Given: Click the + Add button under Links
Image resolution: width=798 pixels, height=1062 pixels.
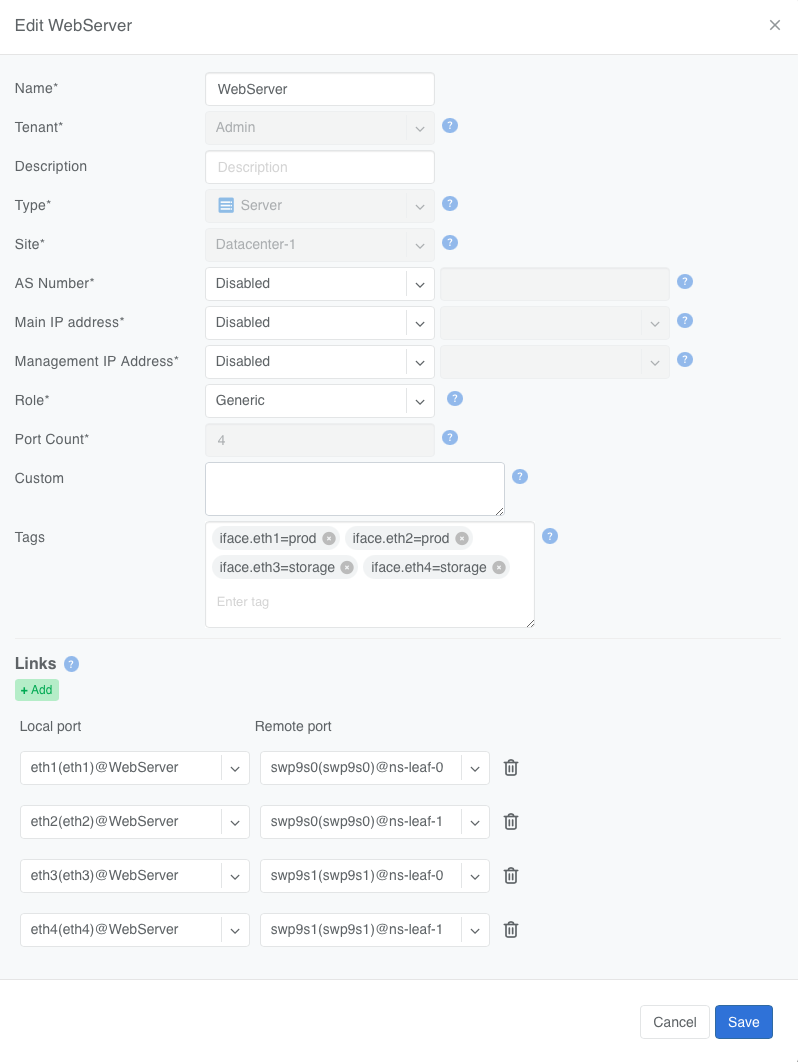Looking at the screenshot, I should coord(36,689).
